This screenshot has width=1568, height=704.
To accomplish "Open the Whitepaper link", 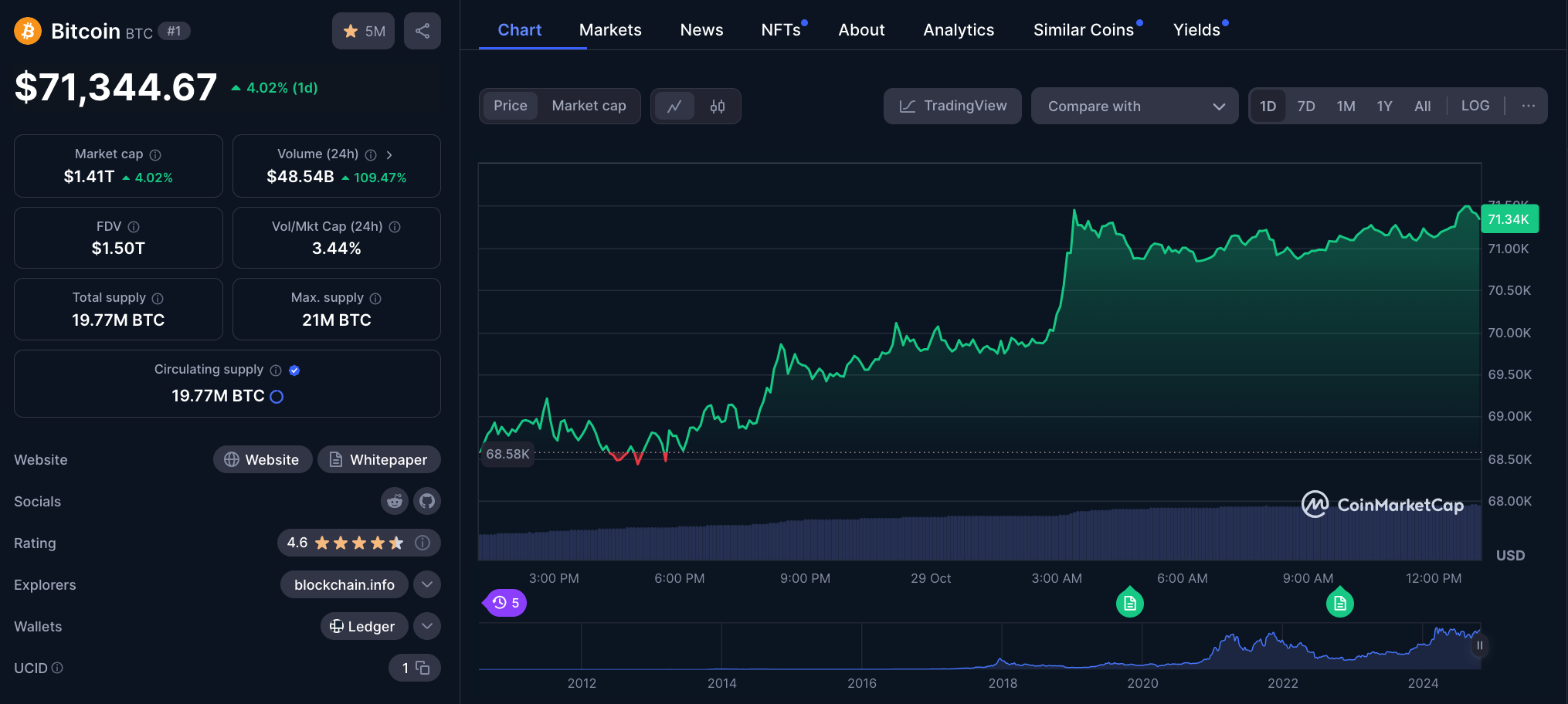I will [x=379, y=459].
